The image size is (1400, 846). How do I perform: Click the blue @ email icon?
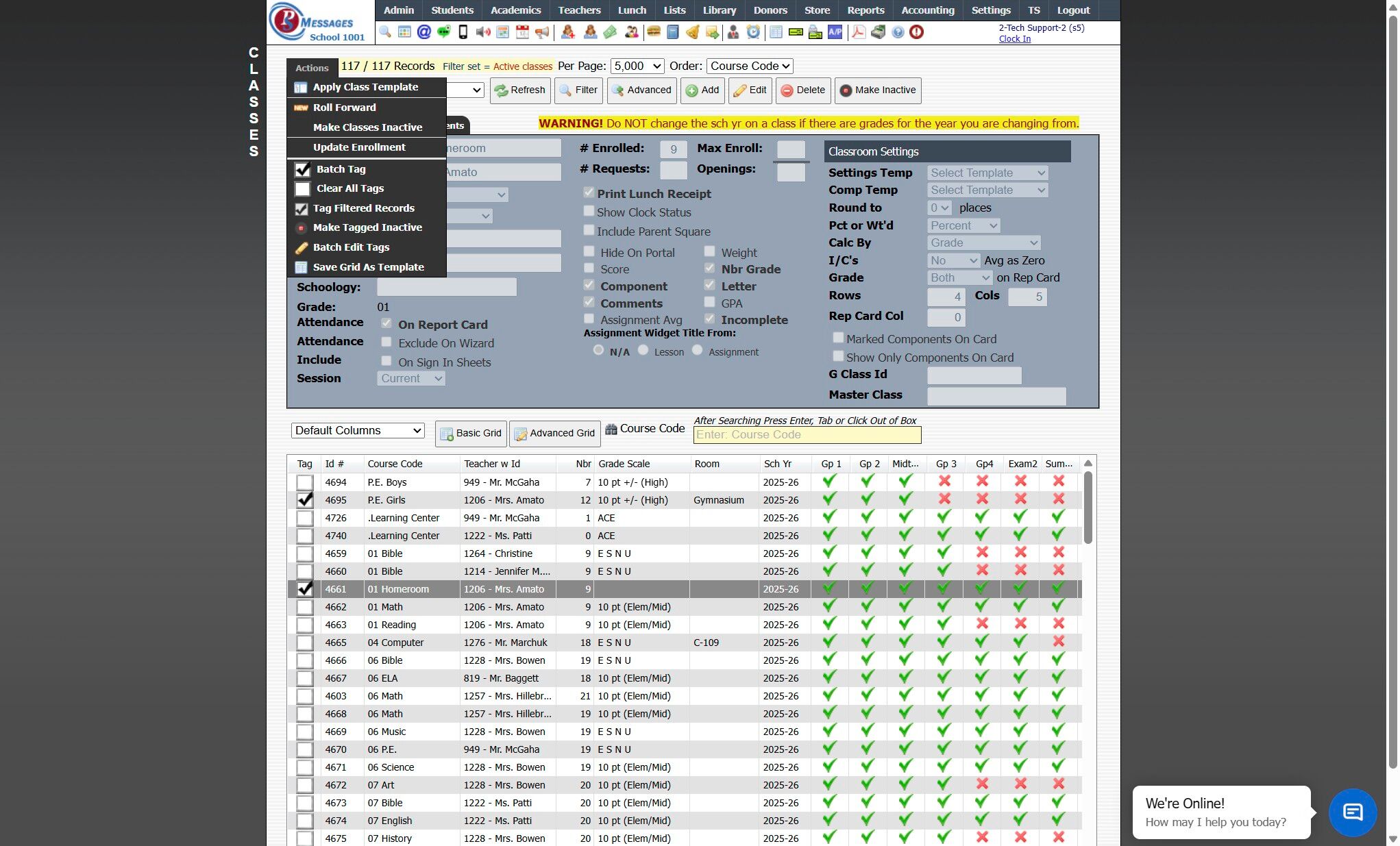pyautogui.click(x=424, y=32)
